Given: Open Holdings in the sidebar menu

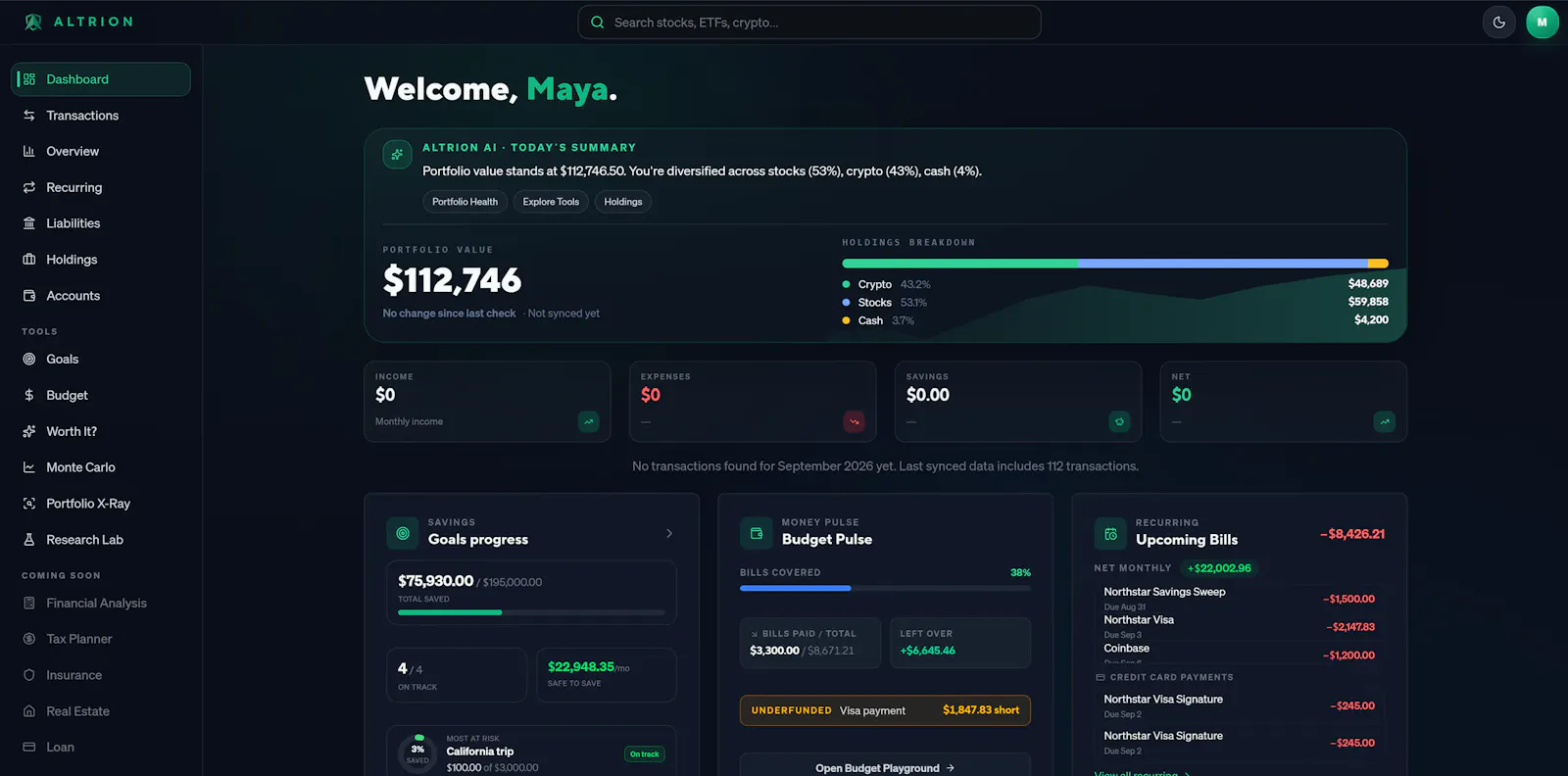Looking at the screenshot, I should pos(101,260).
